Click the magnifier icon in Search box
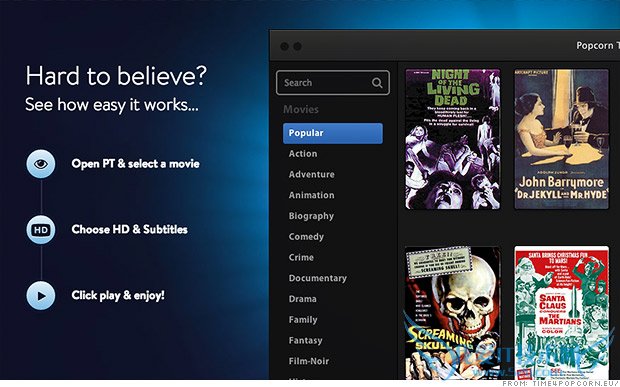 [377, 83]
